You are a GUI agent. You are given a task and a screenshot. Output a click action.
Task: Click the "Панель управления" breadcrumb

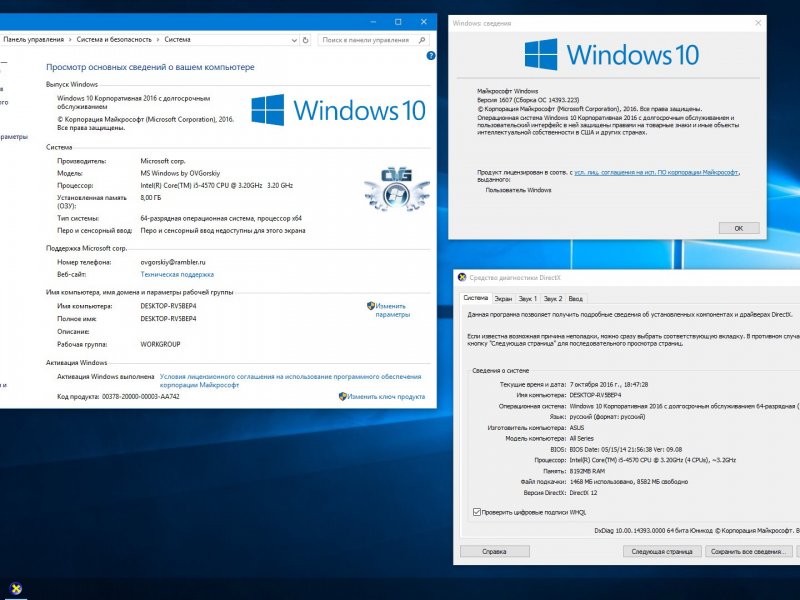pos(34,39)
